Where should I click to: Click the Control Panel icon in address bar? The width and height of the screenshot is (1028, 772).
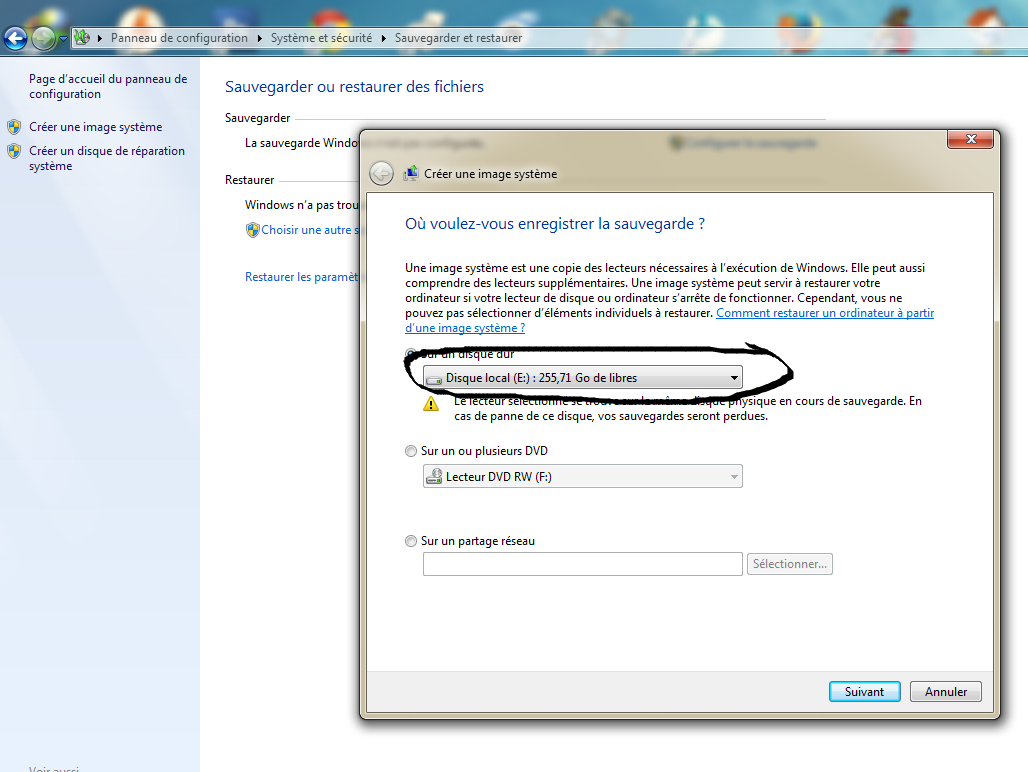(82, 38)
